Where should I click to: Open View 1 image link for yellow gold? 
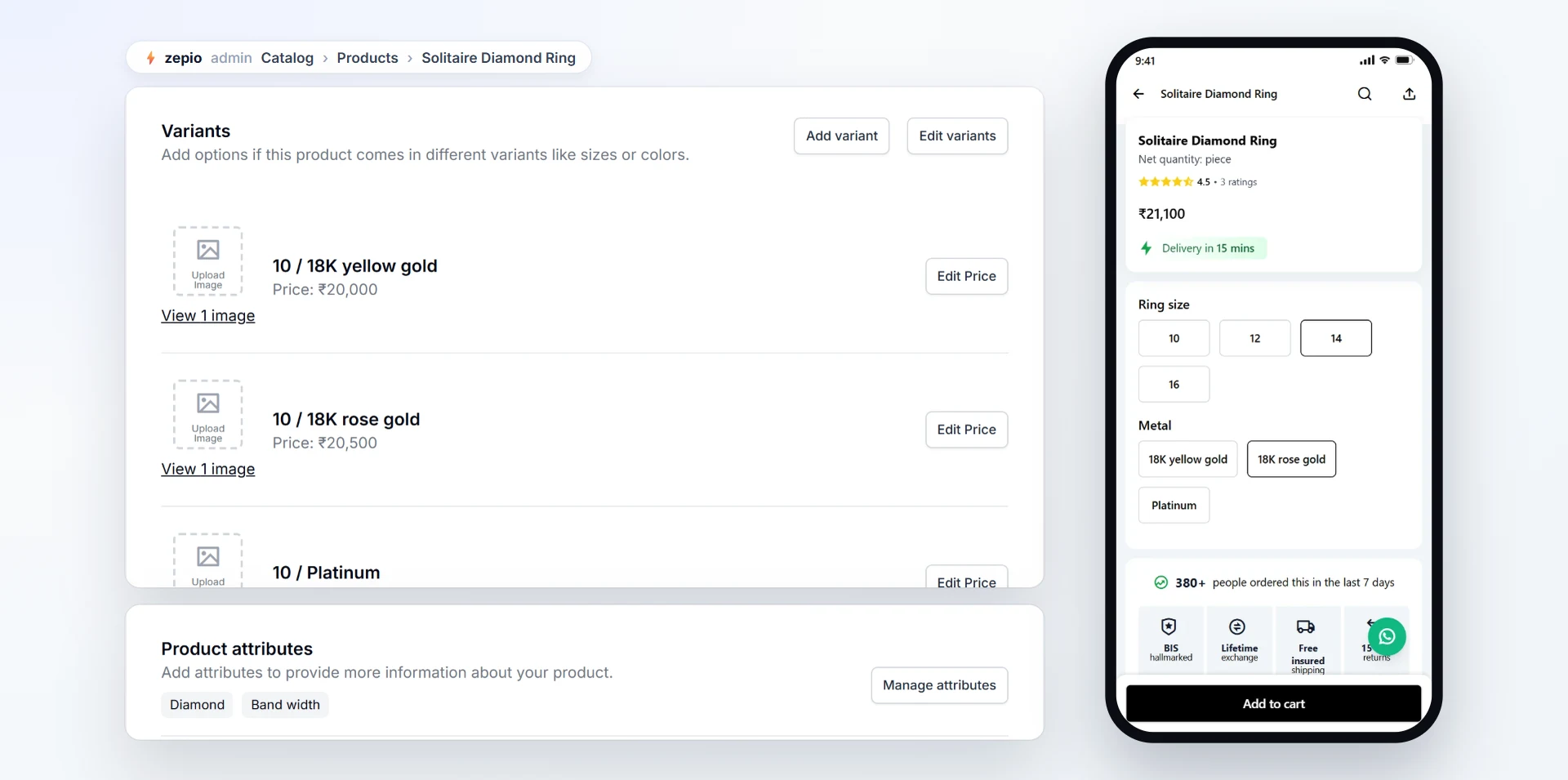click(x=207, y=316)
